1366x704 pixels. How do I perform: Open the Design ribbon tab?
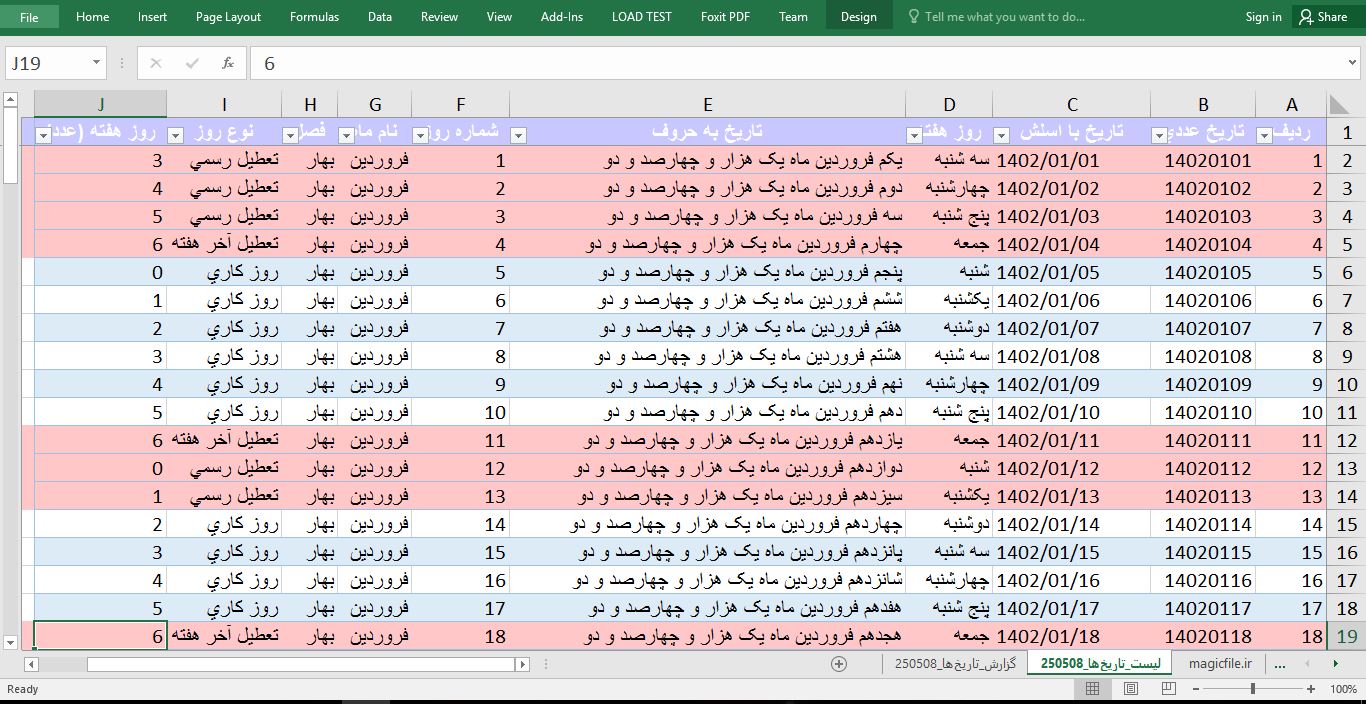tap(858, 17)
